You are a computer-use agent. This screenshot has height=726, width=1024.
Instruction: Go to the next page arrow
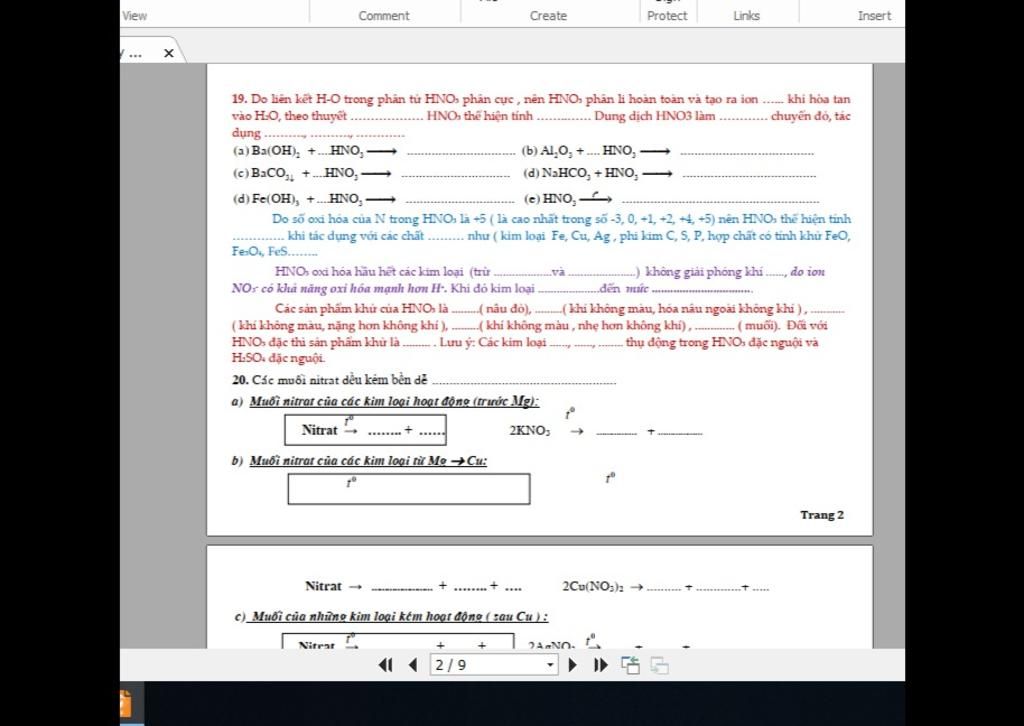coord(573,665)
